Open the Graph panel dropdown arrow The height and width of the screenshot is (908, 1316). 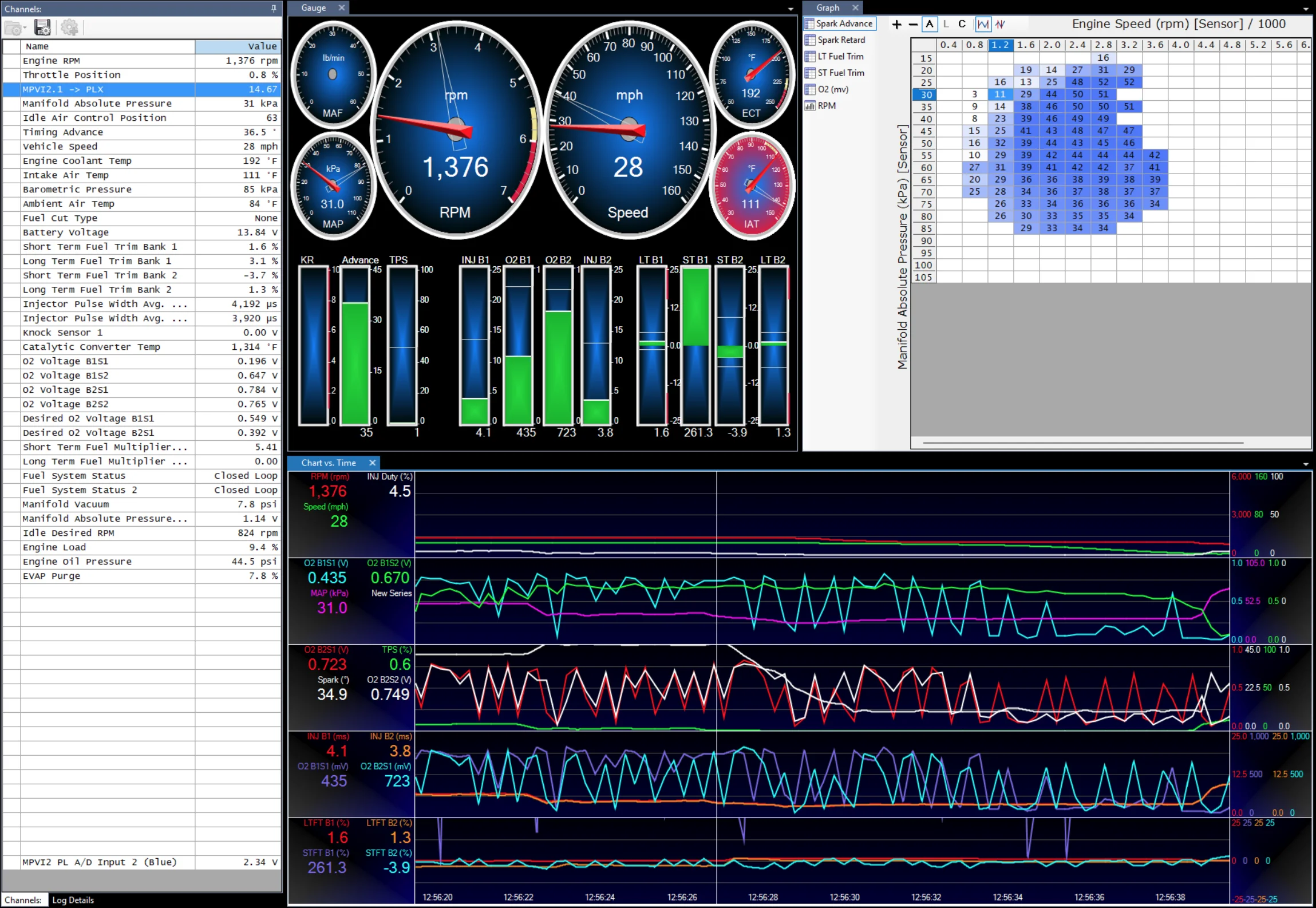click(x=1306, y=9)
